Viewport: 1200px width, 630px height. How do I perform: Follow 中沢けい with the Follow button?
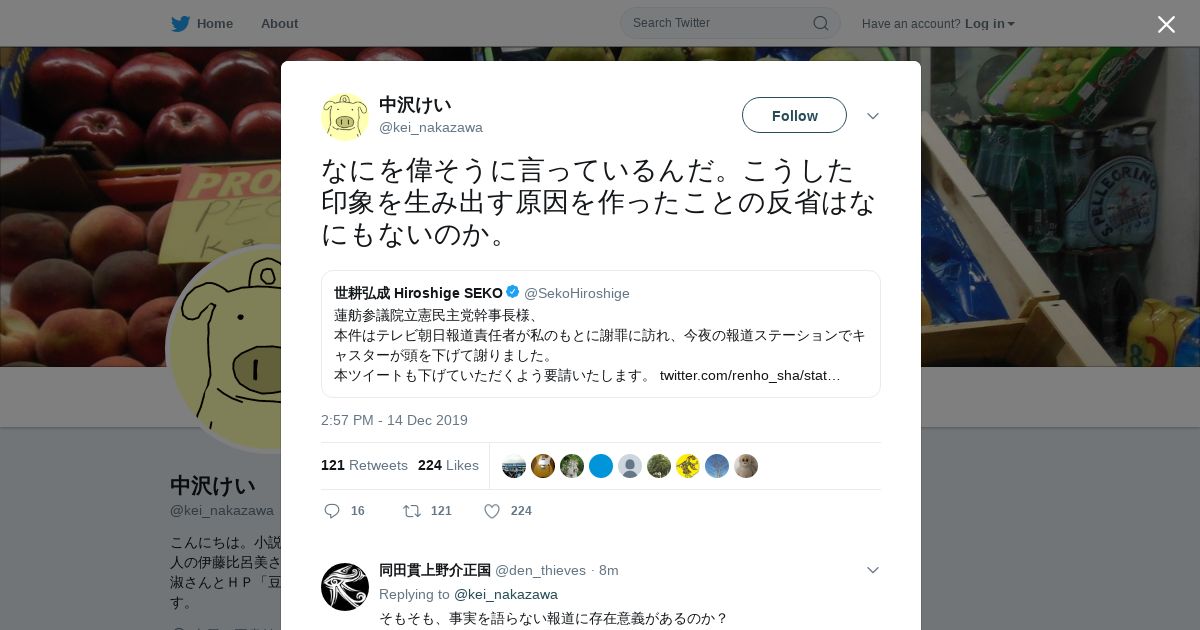794,115
